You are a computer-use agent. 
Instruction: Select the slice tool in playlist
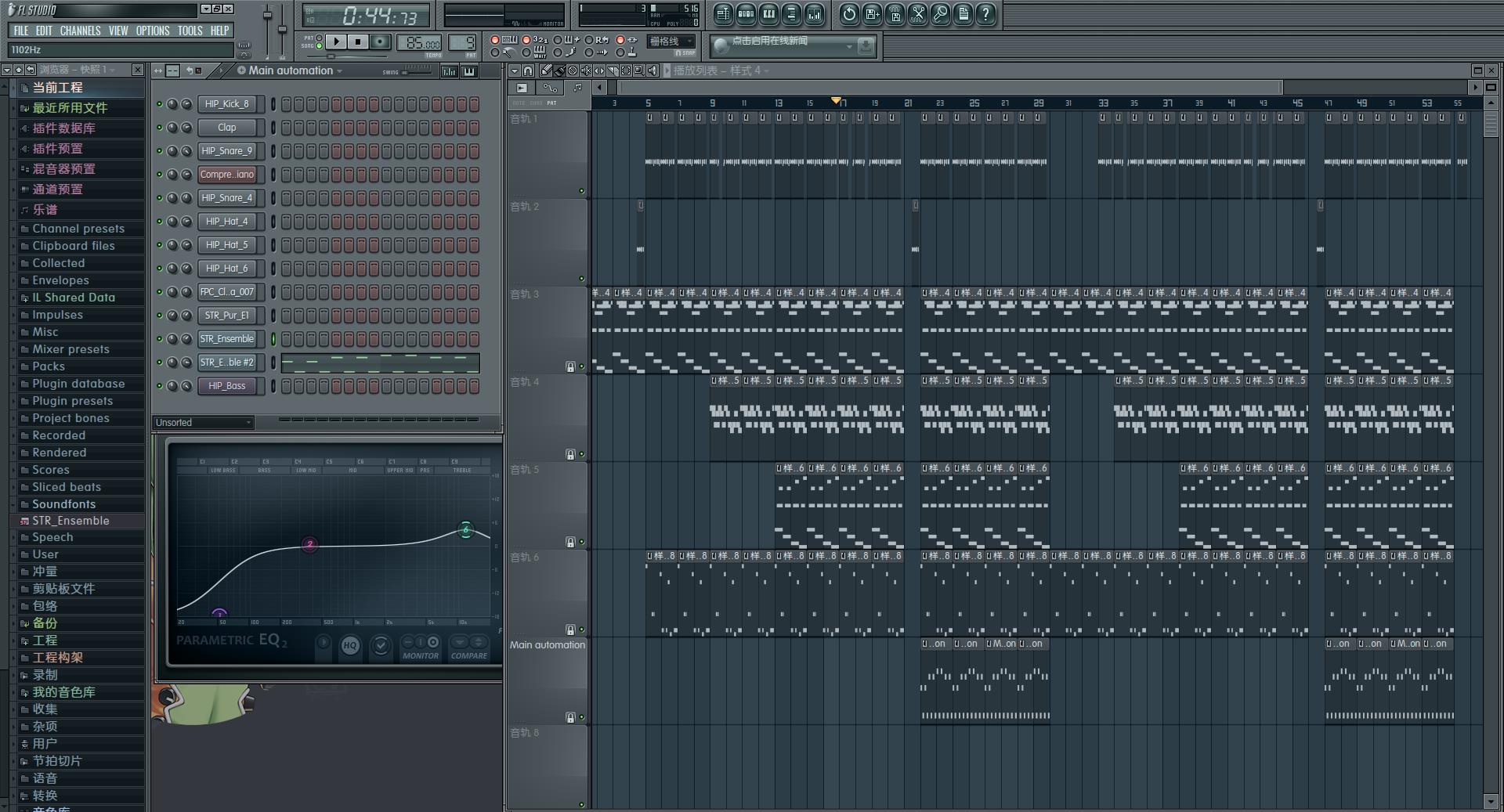613,70
